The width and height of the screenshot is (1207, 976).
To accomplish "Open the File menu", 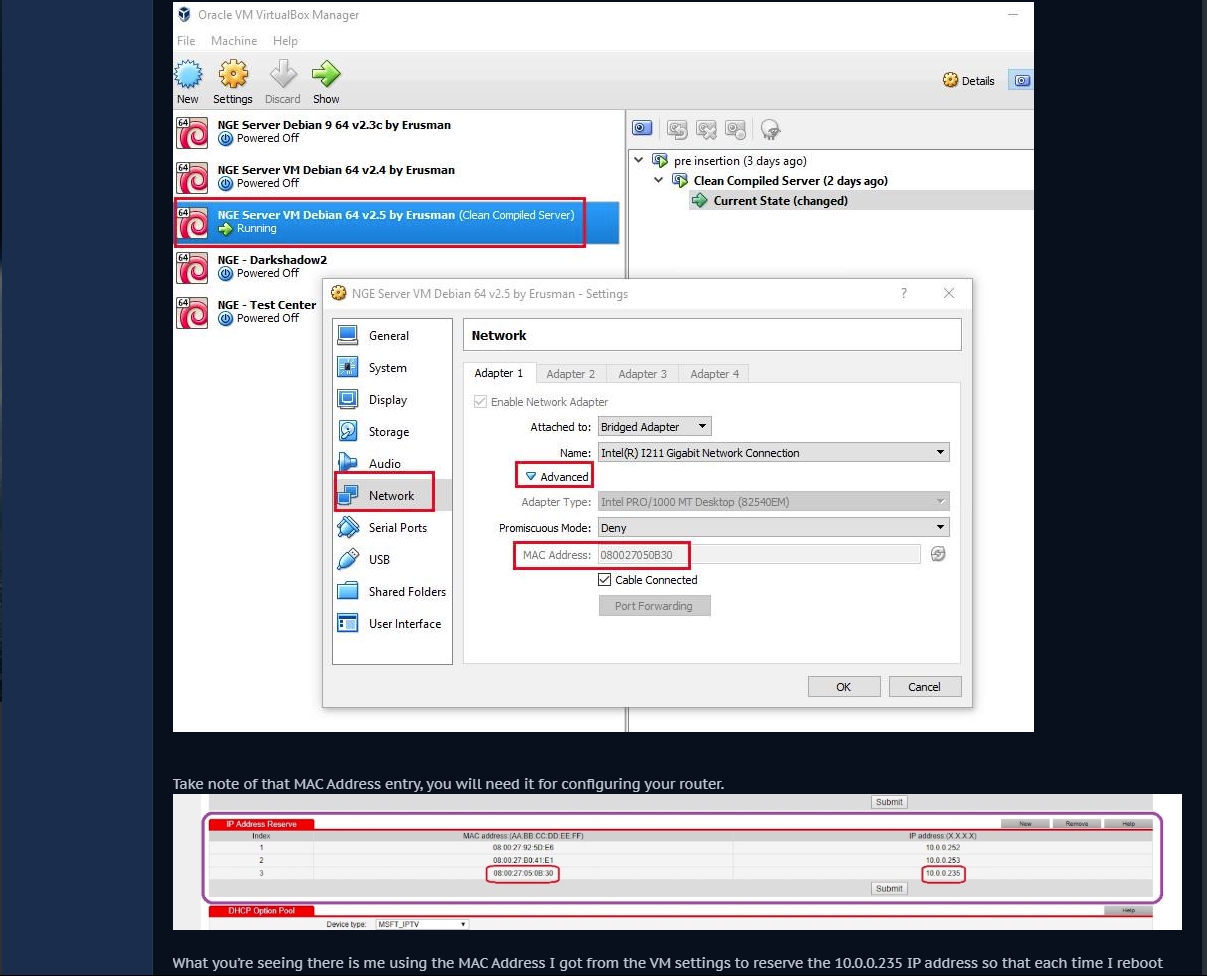I will coord(186,41).
